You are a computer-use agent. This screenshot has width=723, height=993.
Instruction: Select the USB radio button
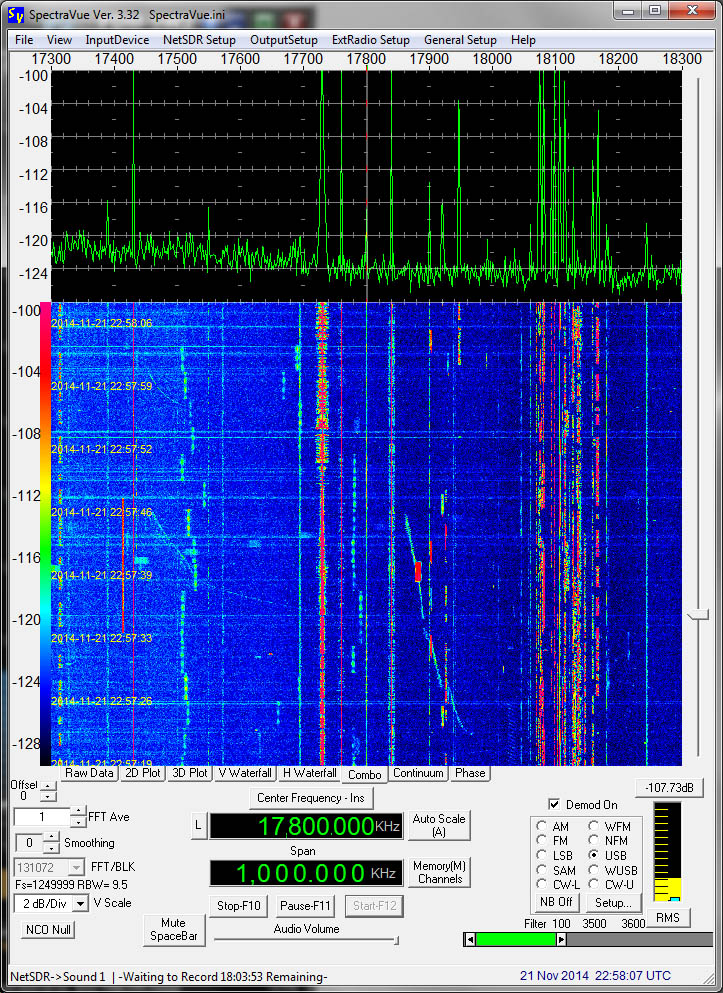tap(594, 855)
